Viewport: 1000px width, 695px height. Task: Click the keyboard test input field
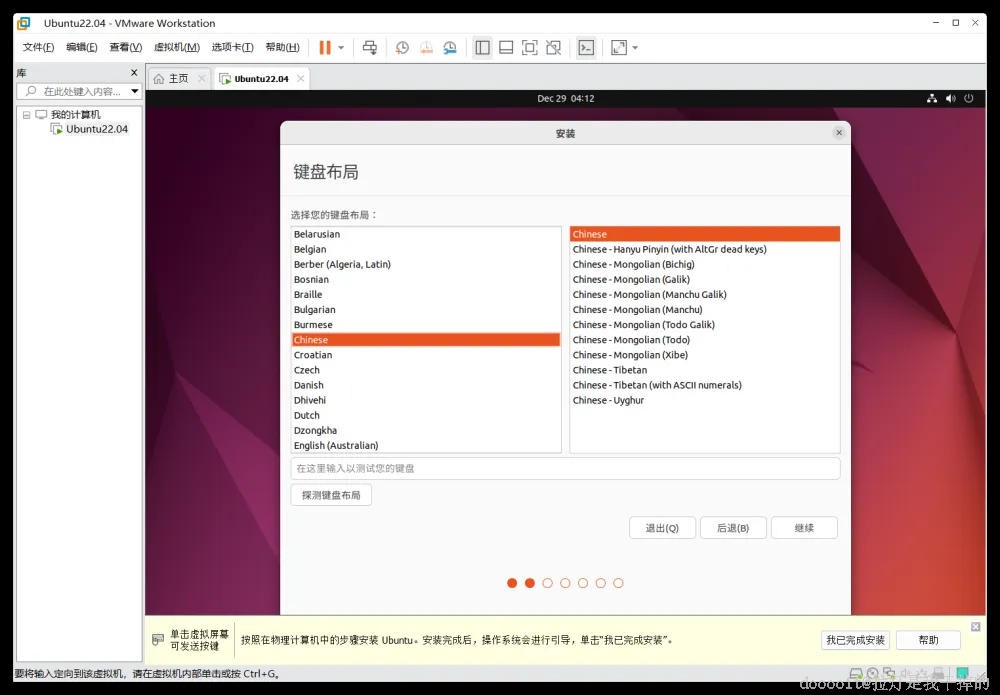(565, 469)
